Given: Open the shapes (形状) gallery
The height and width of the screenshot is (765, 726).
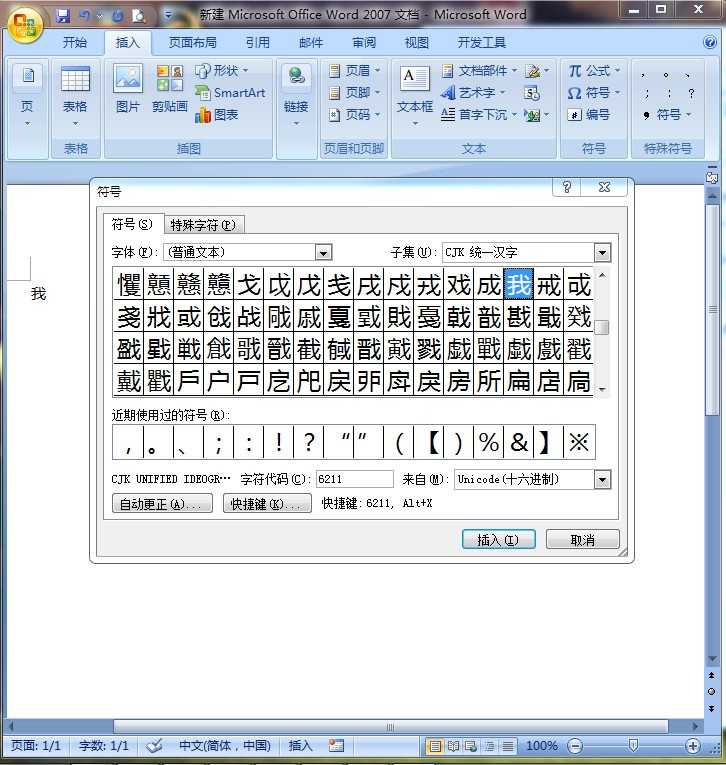Looking at the screenshot, I should (222, 71).
